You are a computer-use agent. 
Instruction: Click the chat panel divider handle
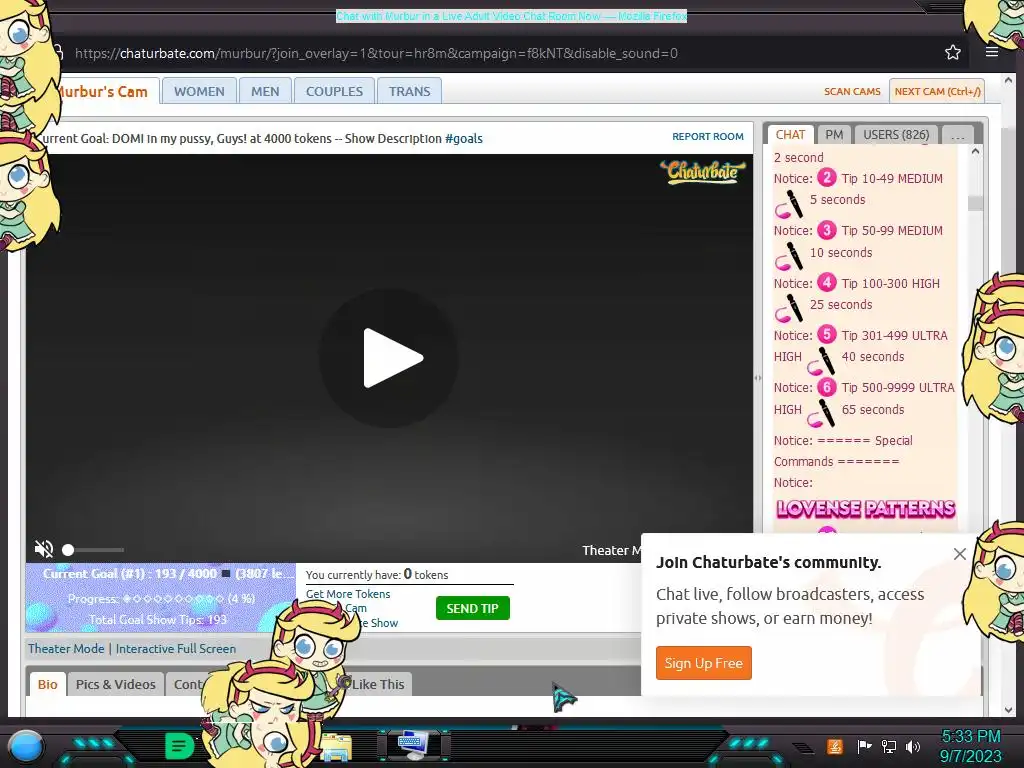click(758, 377)
